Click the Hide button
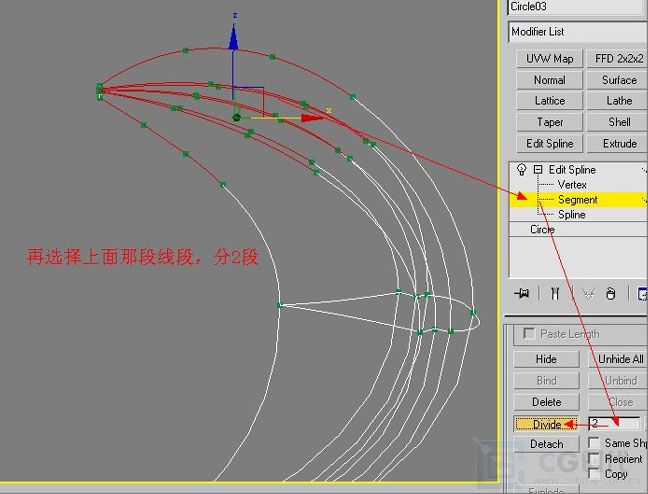 [546, 359]
